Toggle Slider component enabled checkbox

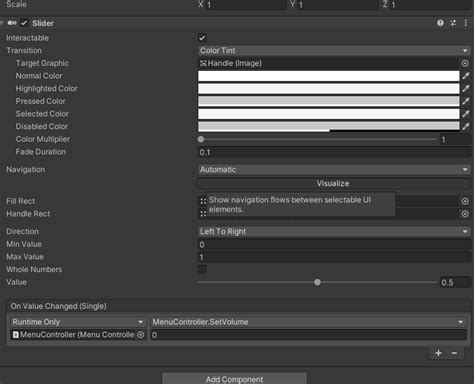[24, 23]
